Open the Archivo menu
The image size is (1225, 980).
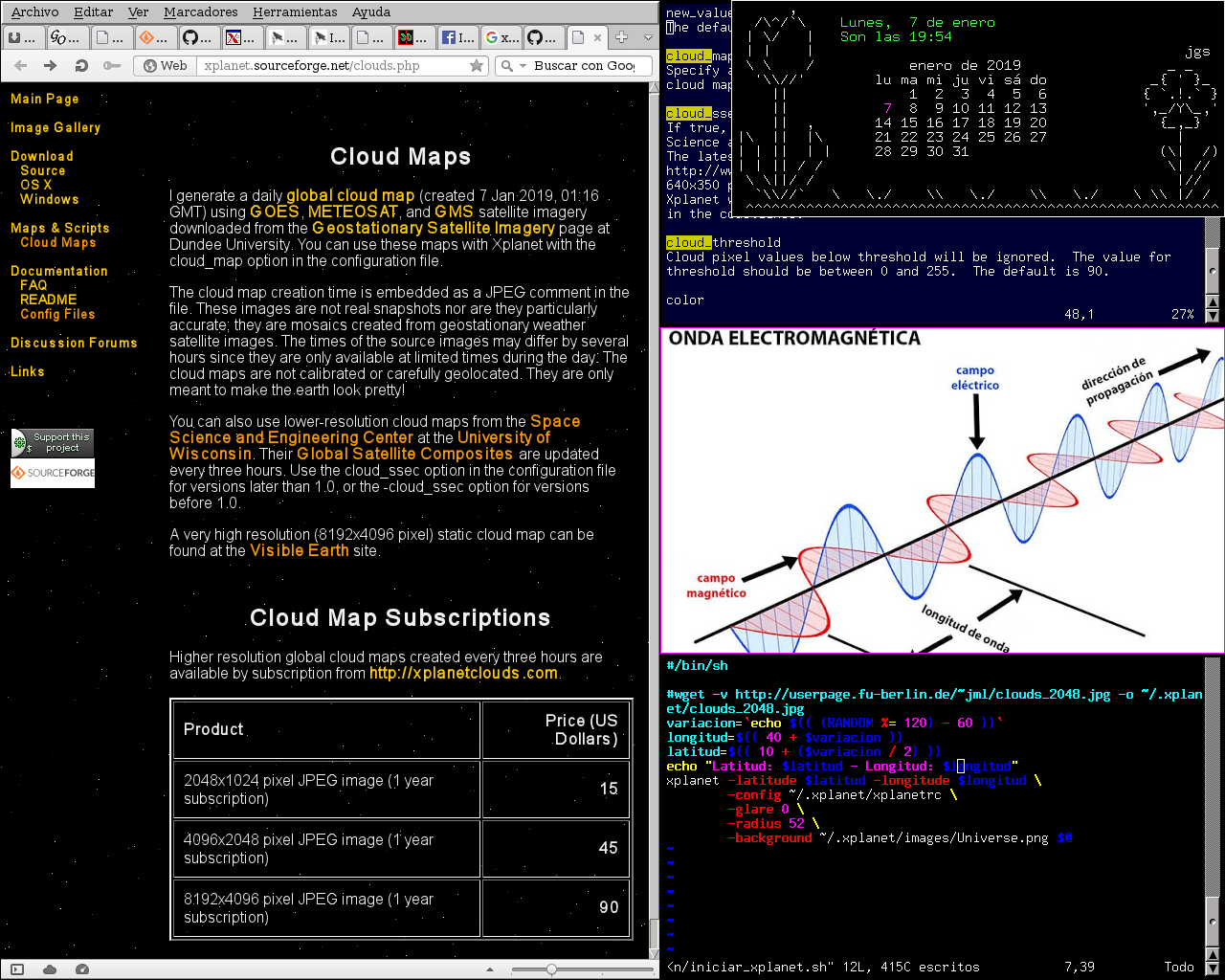pyautogui.click(x=34, y=11)
